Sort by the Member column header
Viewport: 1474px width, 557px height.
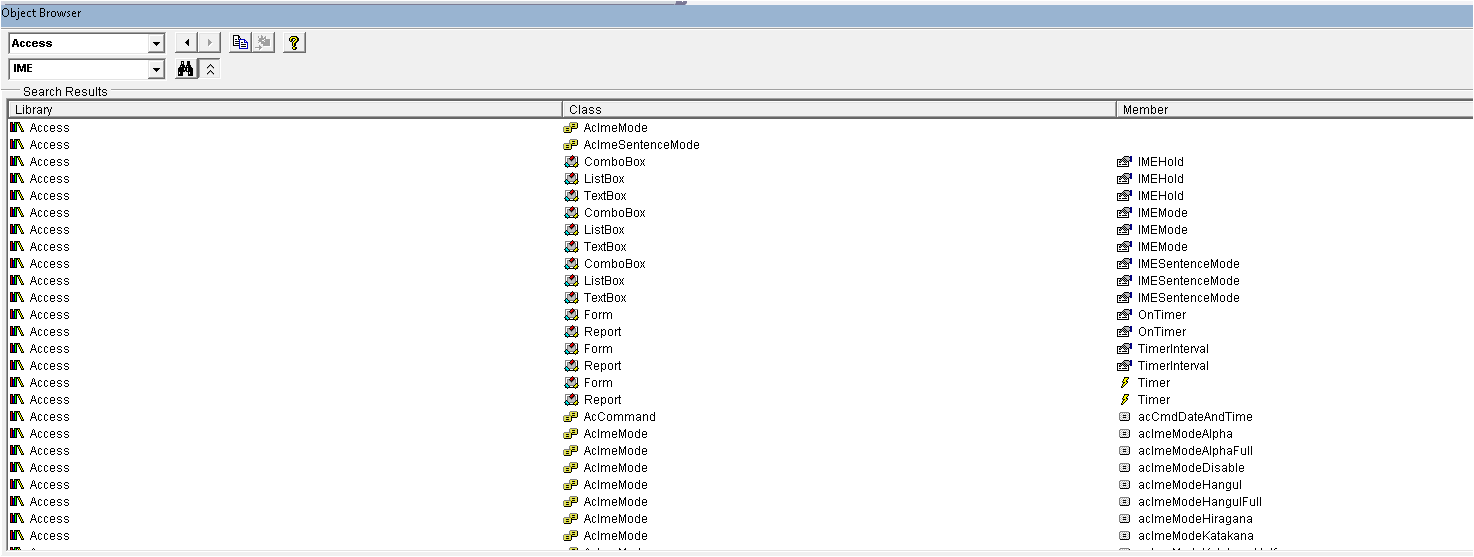click(1295, 109)
